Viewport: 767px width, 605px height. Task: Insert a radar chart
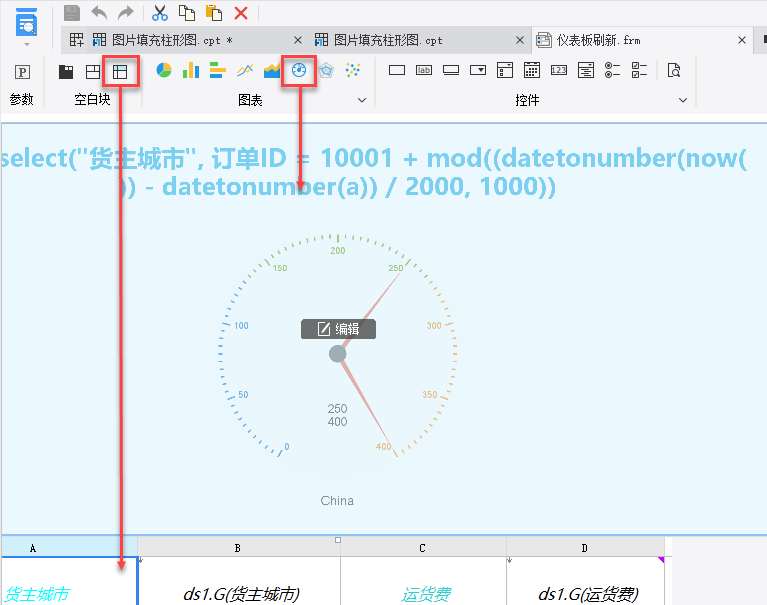[326, 70]
